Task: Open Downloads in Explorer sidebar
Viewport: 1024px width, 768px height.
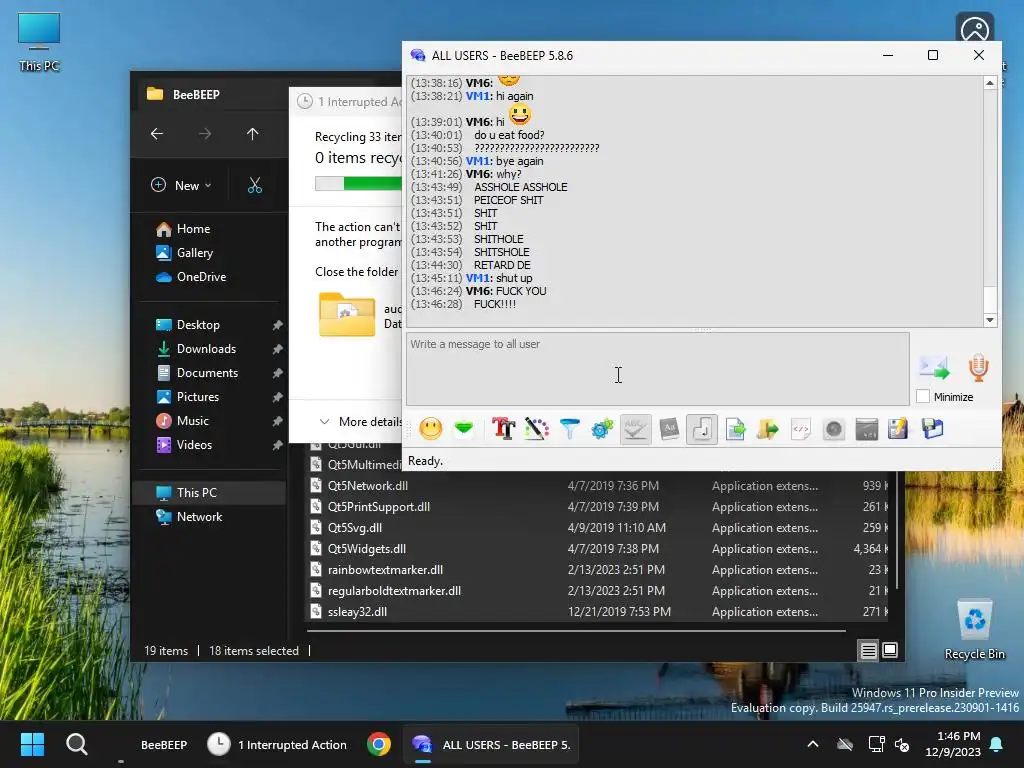Action: click(x=196, y=349)
